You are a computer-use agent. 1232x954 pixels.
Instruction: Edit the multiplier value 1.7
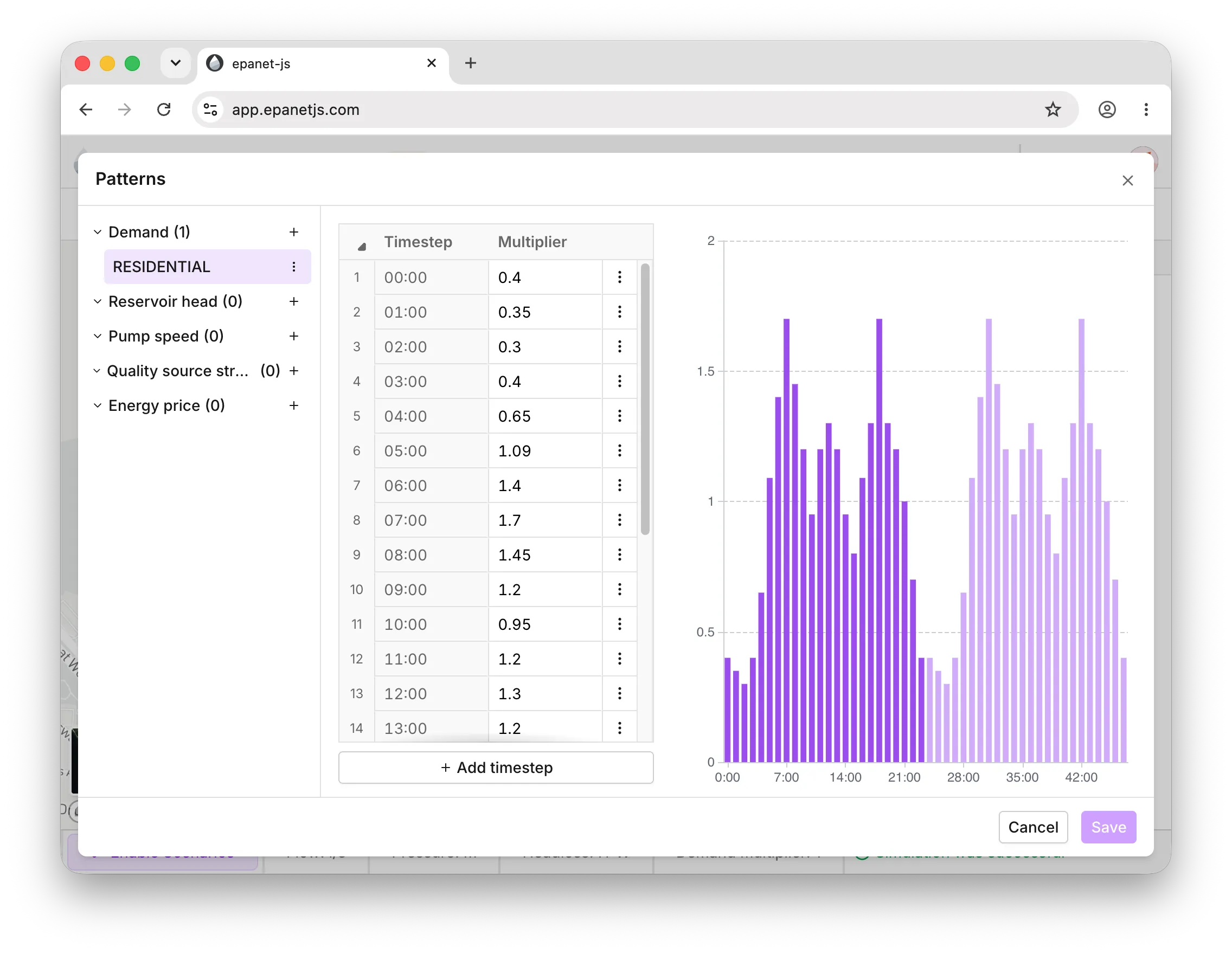(x=545, y=520)
